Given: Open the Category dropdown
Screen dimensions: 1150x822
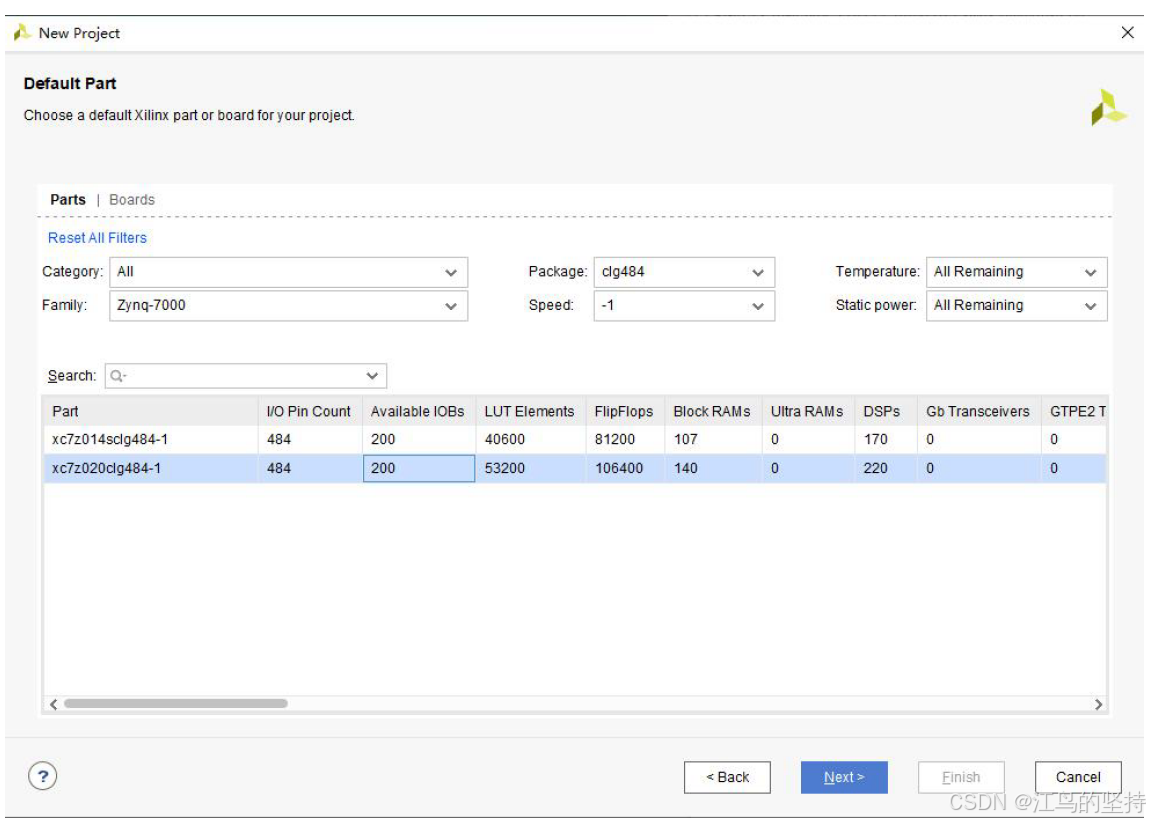Looking at the screenshot, I should pyautogui.click(x=288, y=272).
